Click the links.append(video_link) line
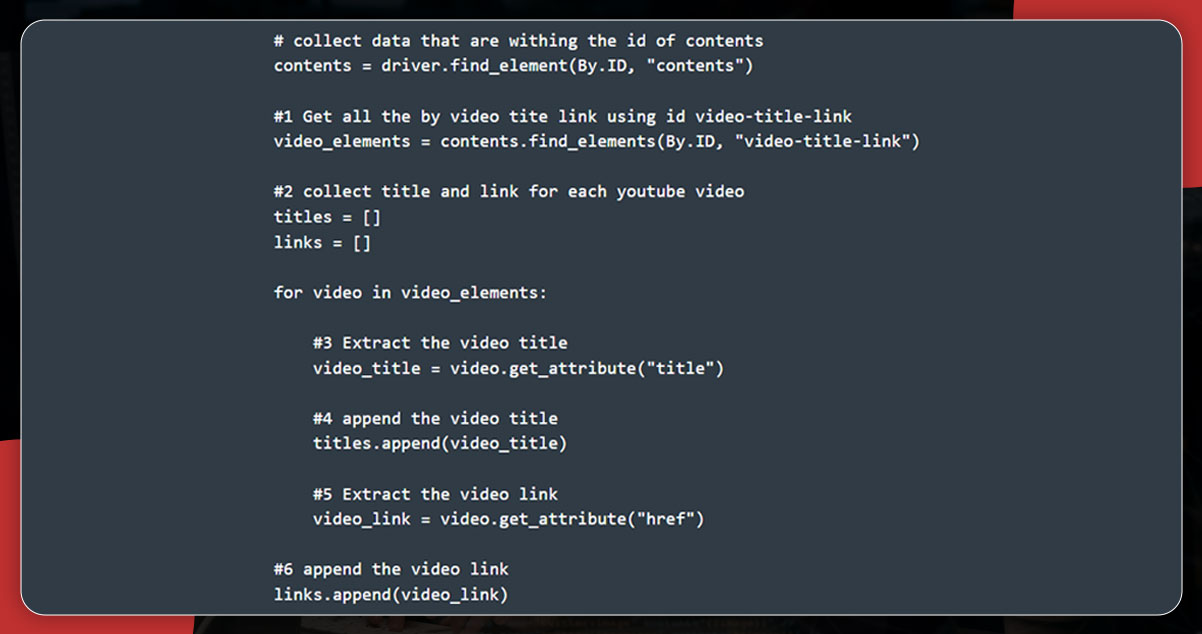This screenshot has height=634, width=1202. coord(391,594)
